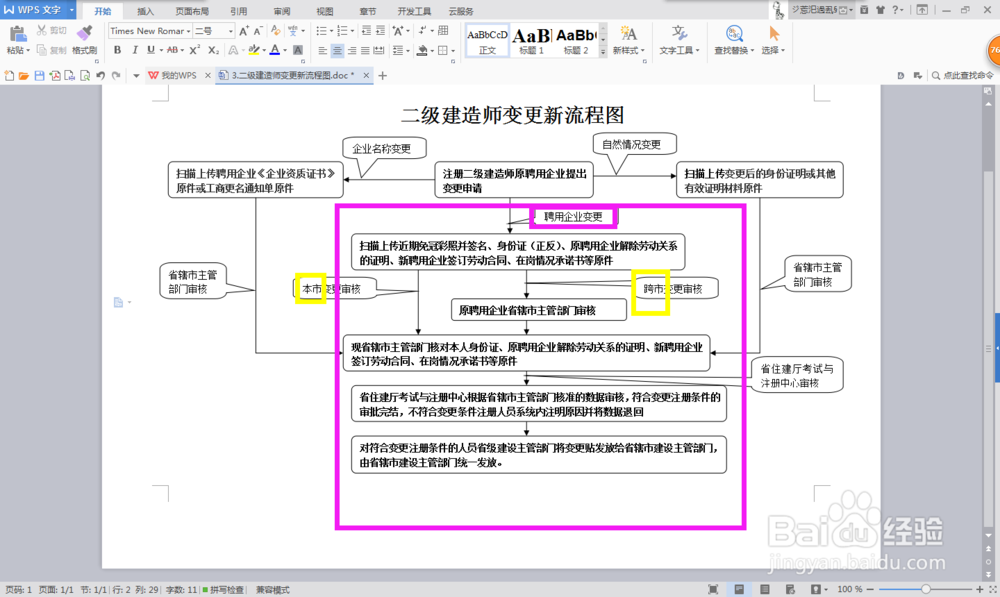Open the 页面布局 ribbon tab
Viewport: 1000px width, 597px height.
[190, 11]
